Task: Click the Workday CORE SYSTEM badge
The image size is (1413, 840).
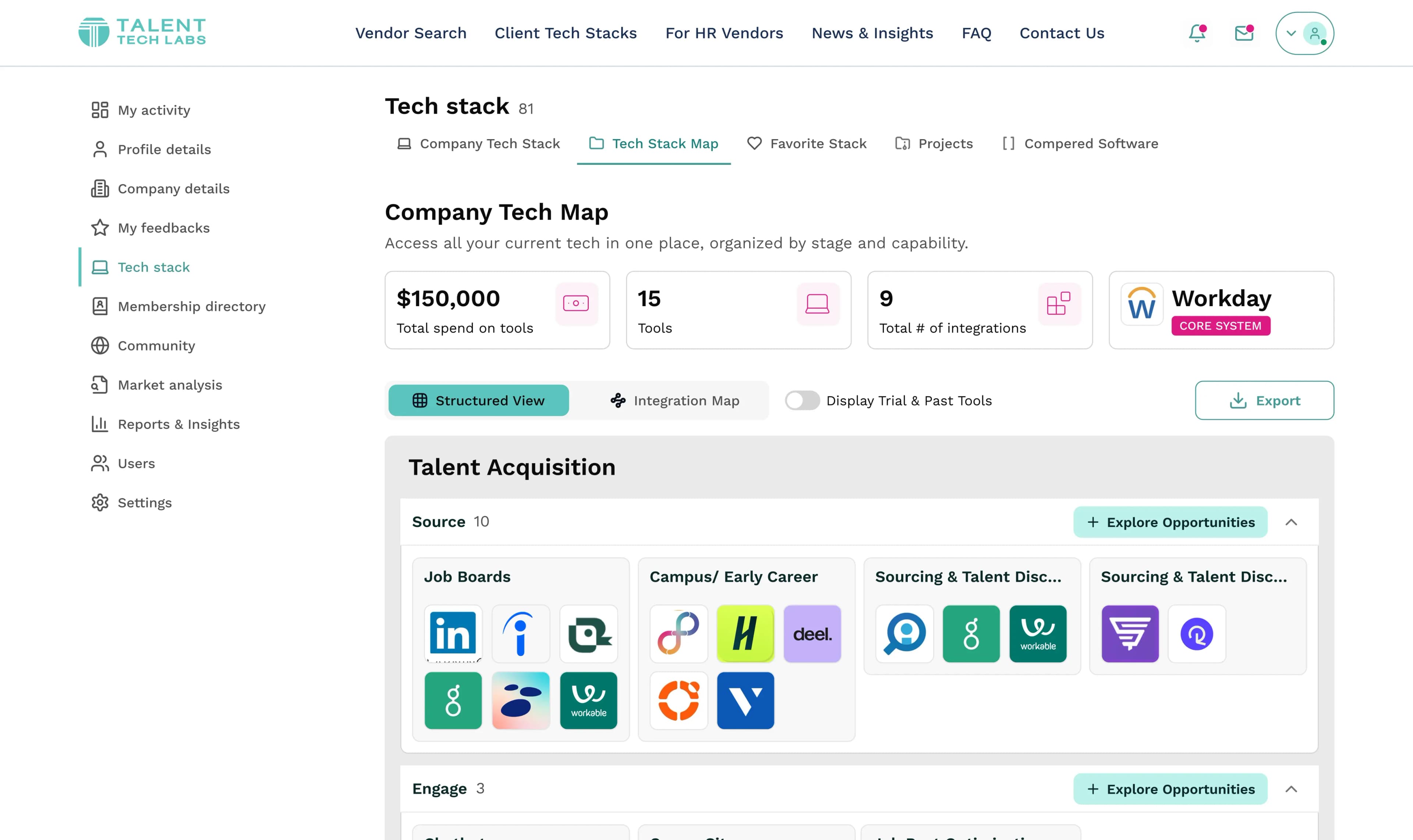Action: [x=1221, y=326]
